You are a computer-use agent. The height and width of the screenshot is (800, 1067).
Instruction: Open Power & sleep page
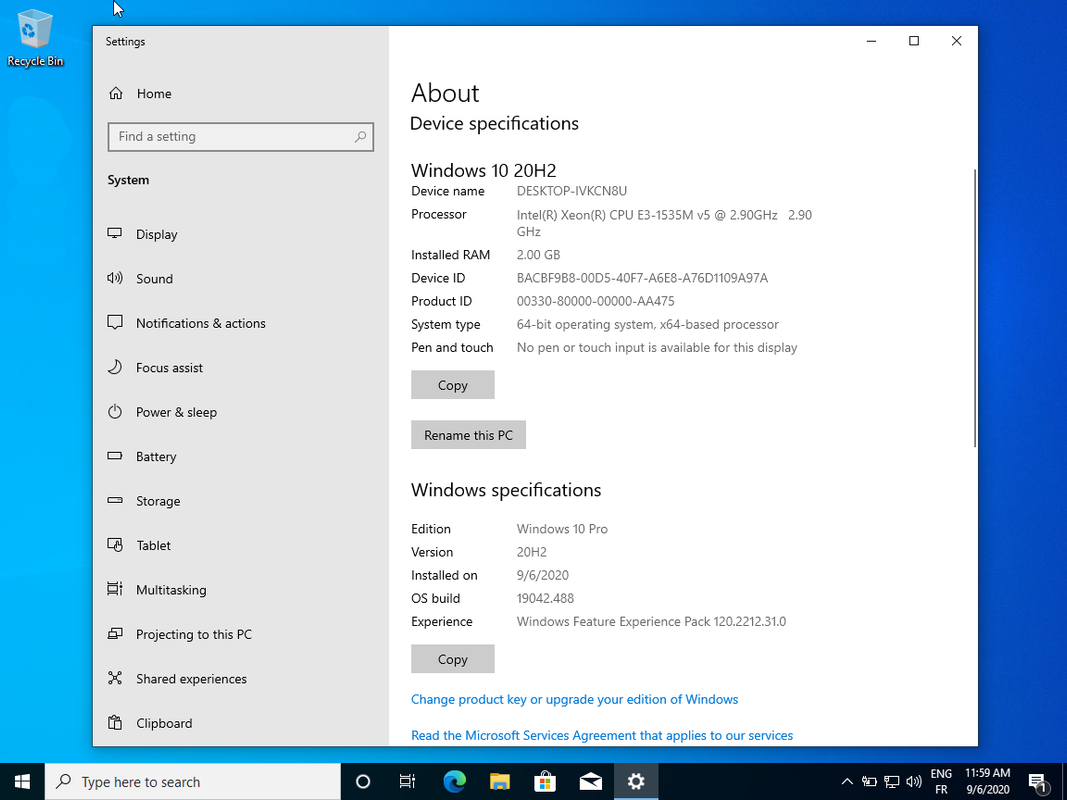click(240, 412)
